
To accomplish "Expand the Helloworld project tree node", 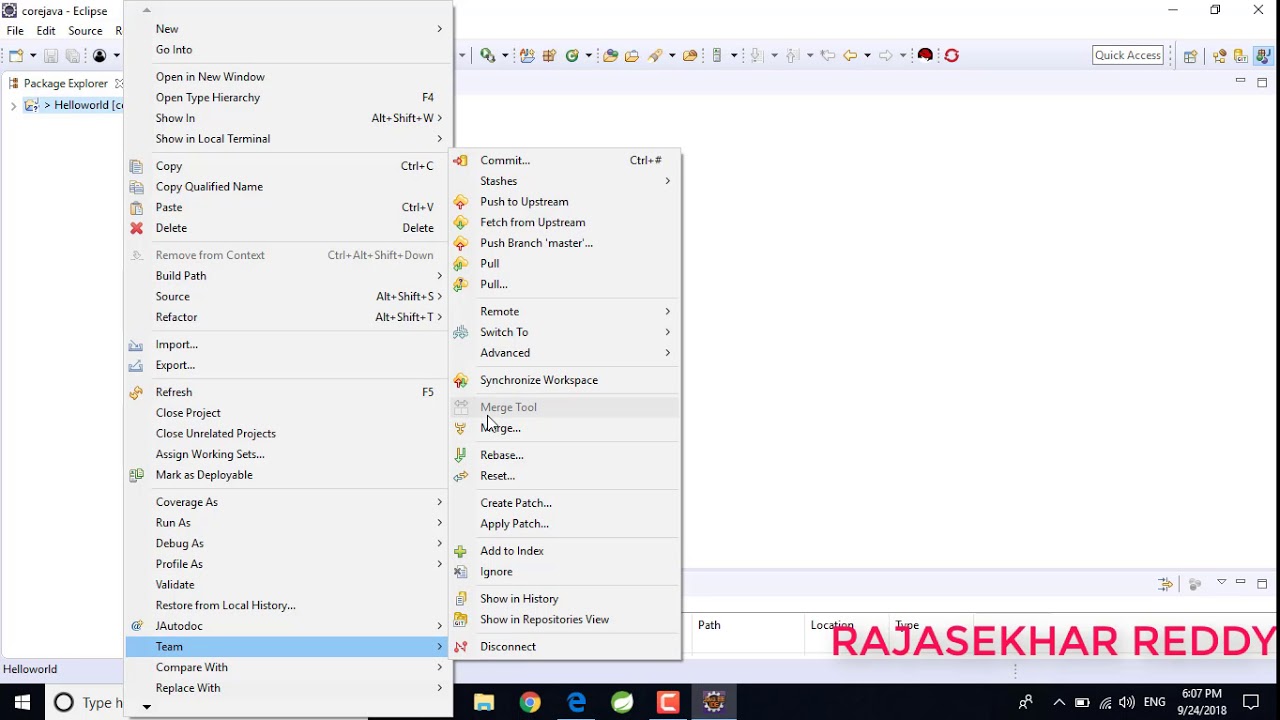I will pos(13,105).
